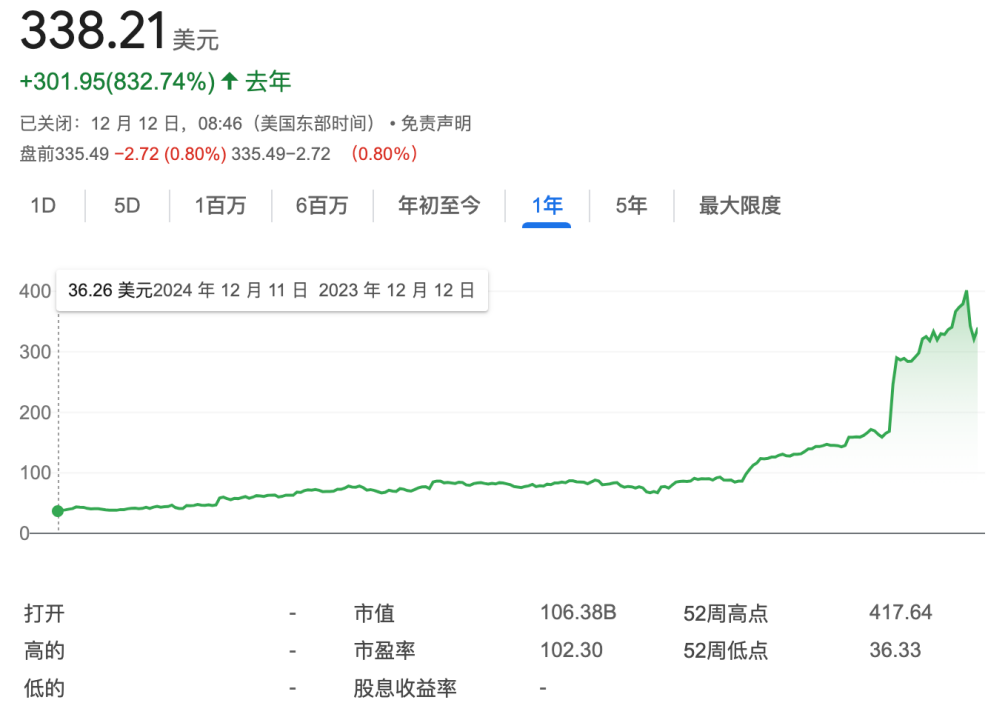Switch chart to the 5年 range
This screenshot has width=988, height=720.
click(x=631, y=206)
